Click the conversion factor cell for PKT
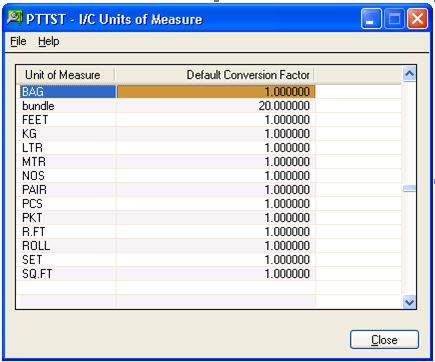435x362 pixels. pos(216,218)
